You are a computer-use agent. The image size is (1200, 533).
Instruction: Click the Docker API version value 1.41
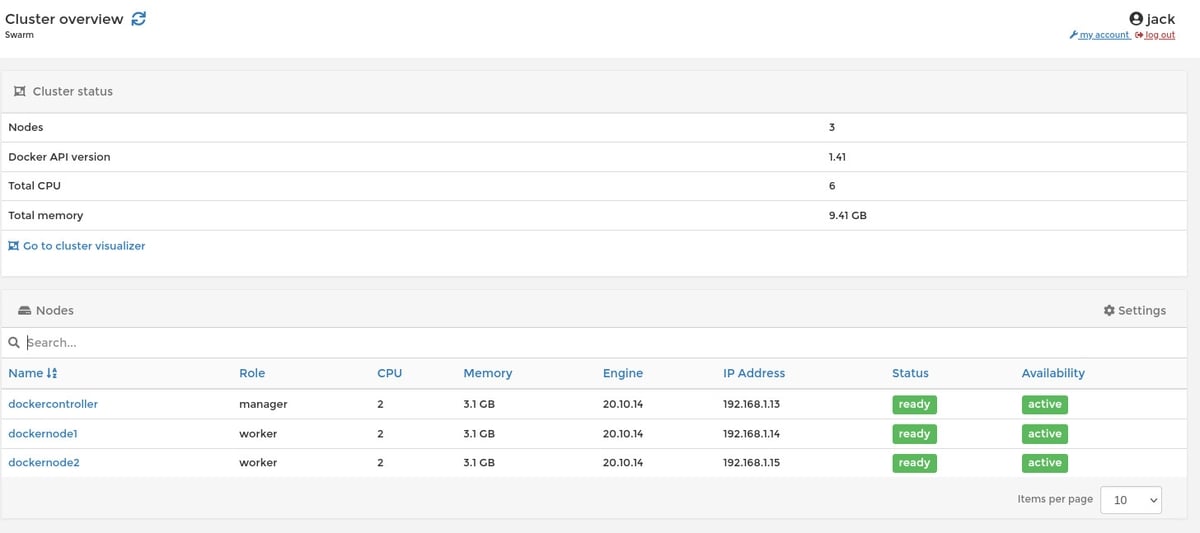pos(837,157)
